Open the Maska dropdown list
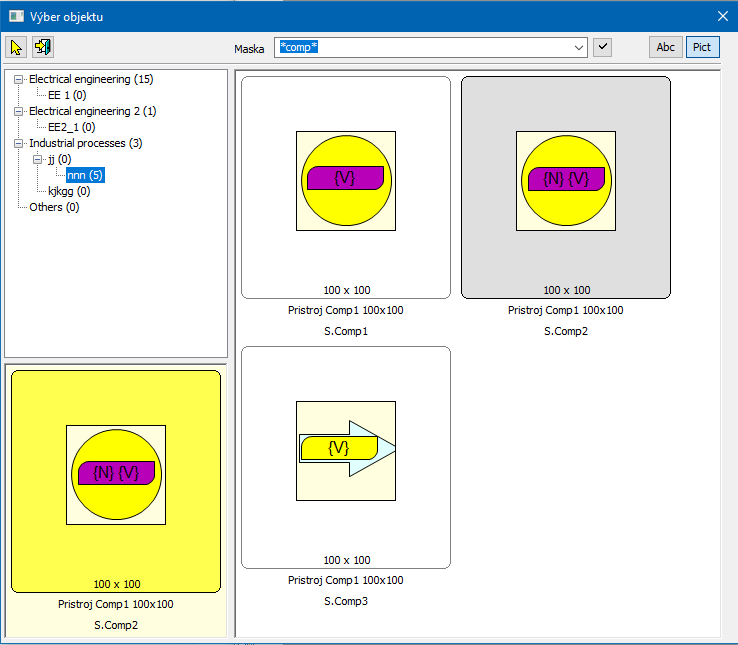The width and height of the screenshot is (738, 645). coord(579,47)
